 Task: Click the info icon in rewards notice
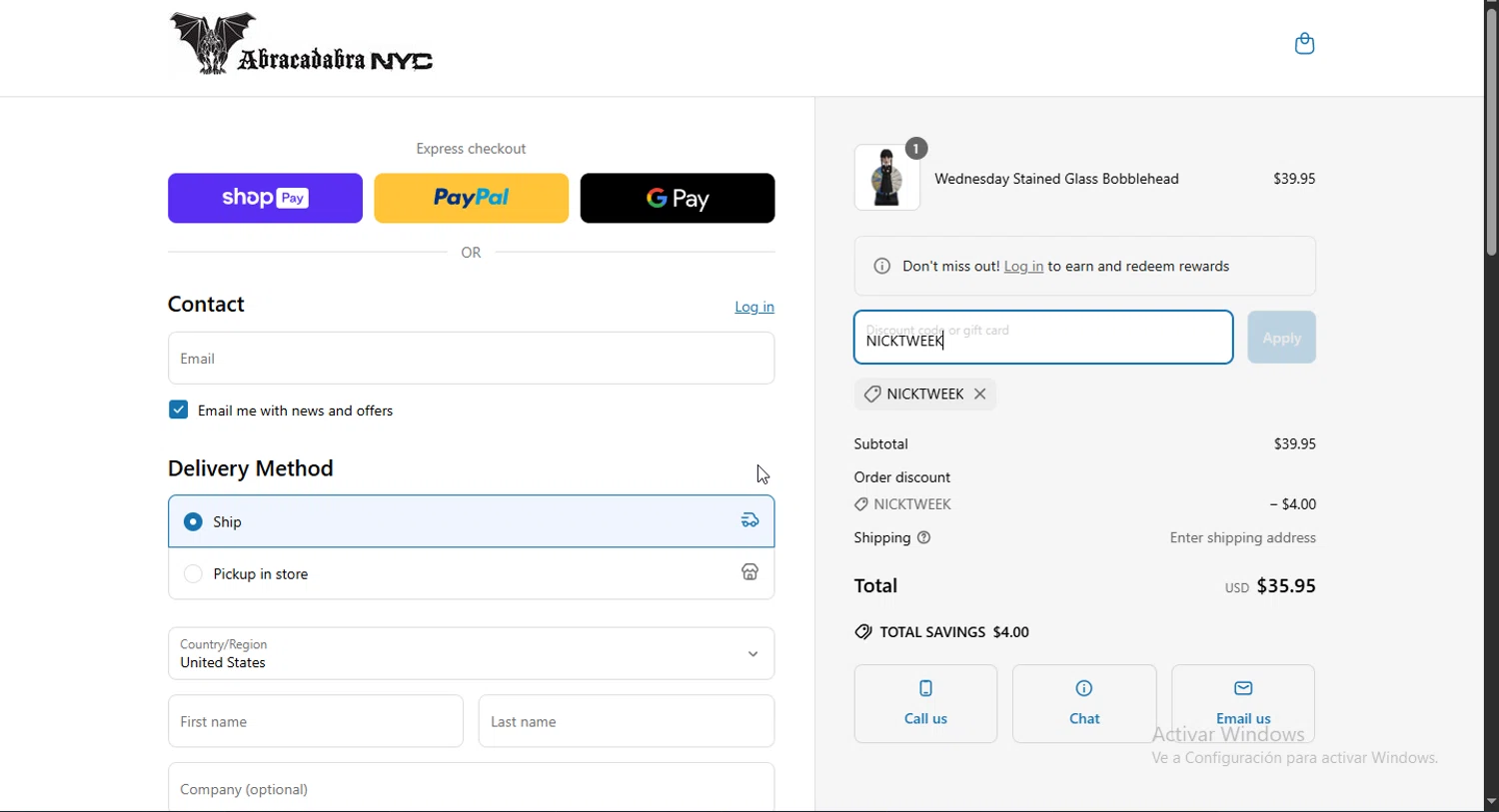(882, 267)
